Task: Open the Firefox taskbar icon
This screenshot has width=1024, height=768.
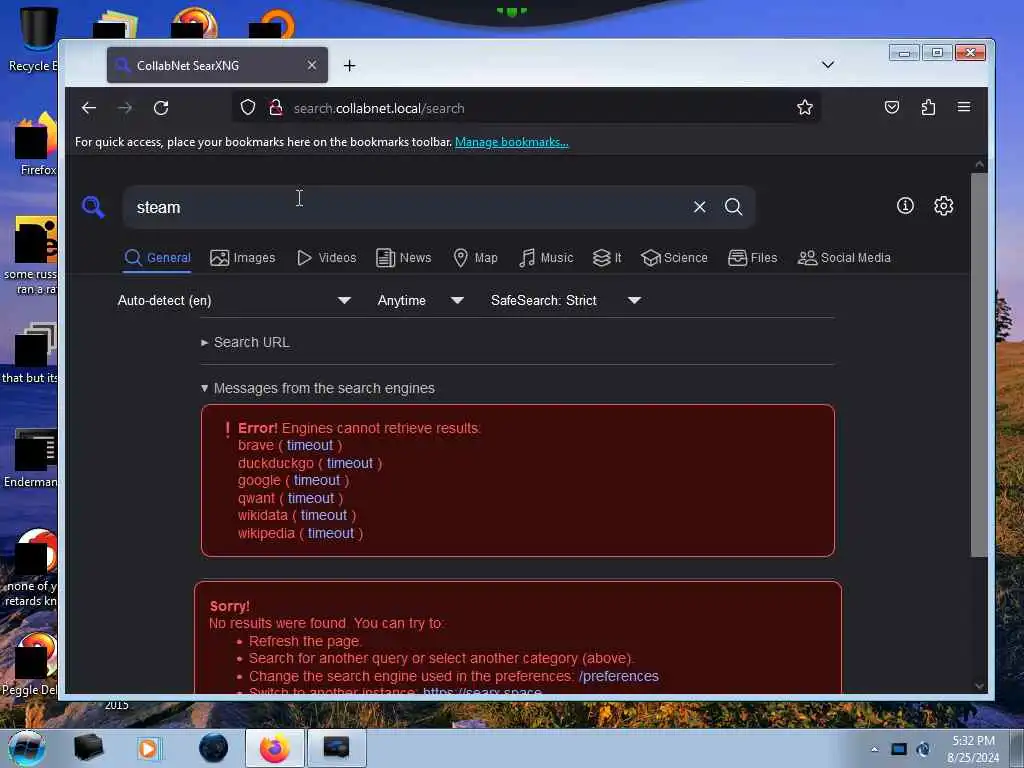Action: click(x=274, y=748)
